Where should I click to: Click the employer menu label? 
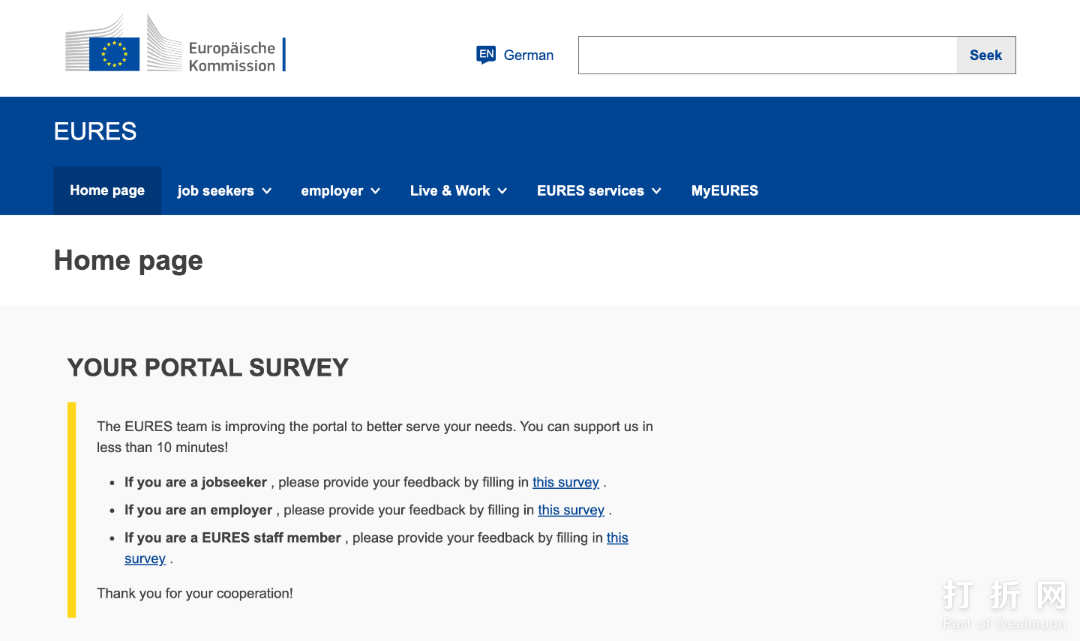click(x=332, y=191)
